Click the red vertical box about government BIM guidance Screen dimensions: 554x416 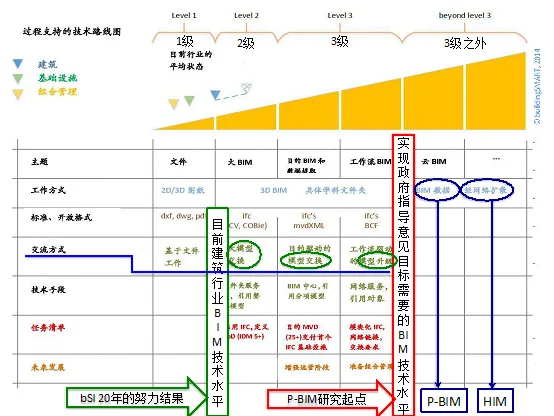pyautogui.click(x=403, y=275)
